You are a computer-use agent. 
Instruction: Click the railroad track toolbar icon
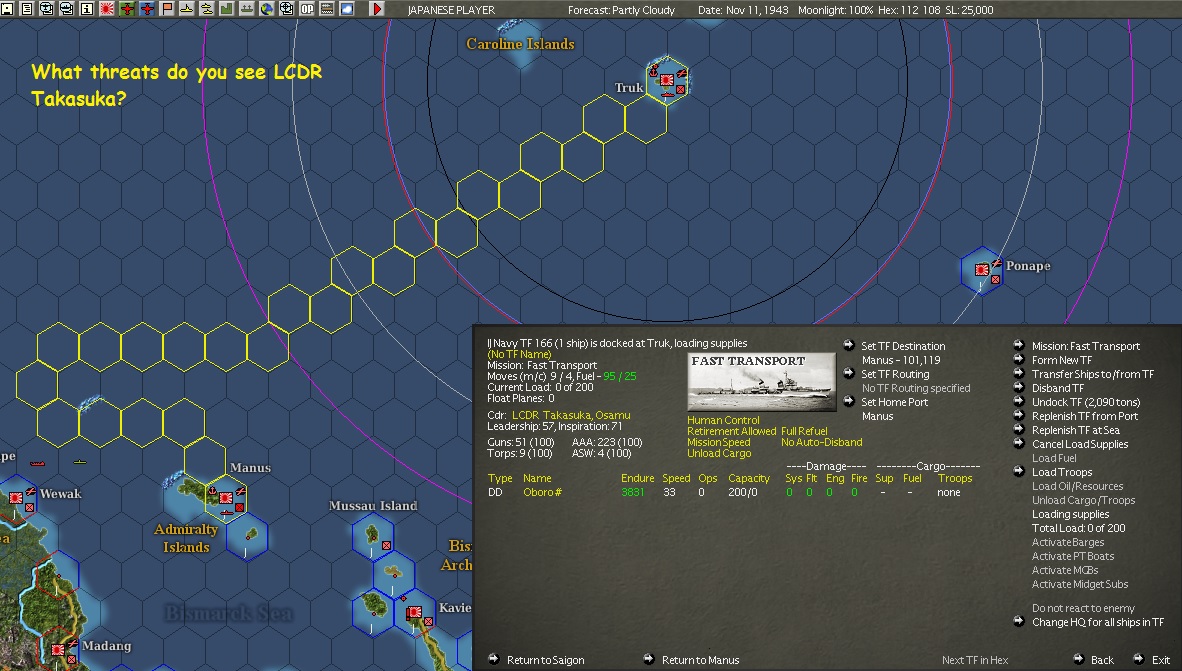pyautogui.click(x=326, y=9)
